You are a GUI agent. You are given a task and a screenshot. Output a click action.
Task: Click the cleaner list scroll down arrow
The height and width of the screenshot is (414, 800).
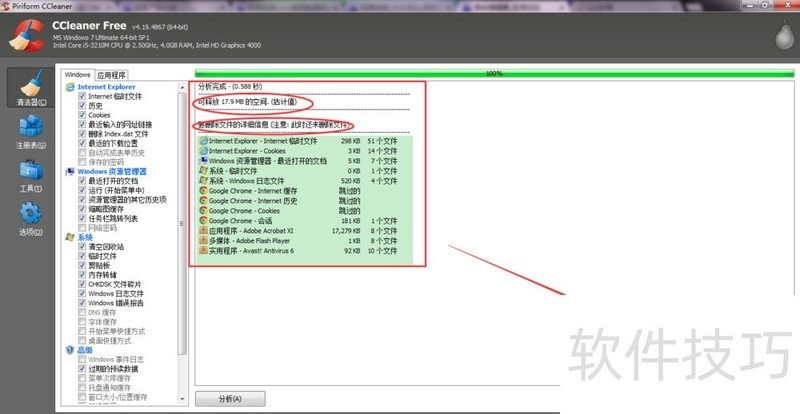pos(183,399)
